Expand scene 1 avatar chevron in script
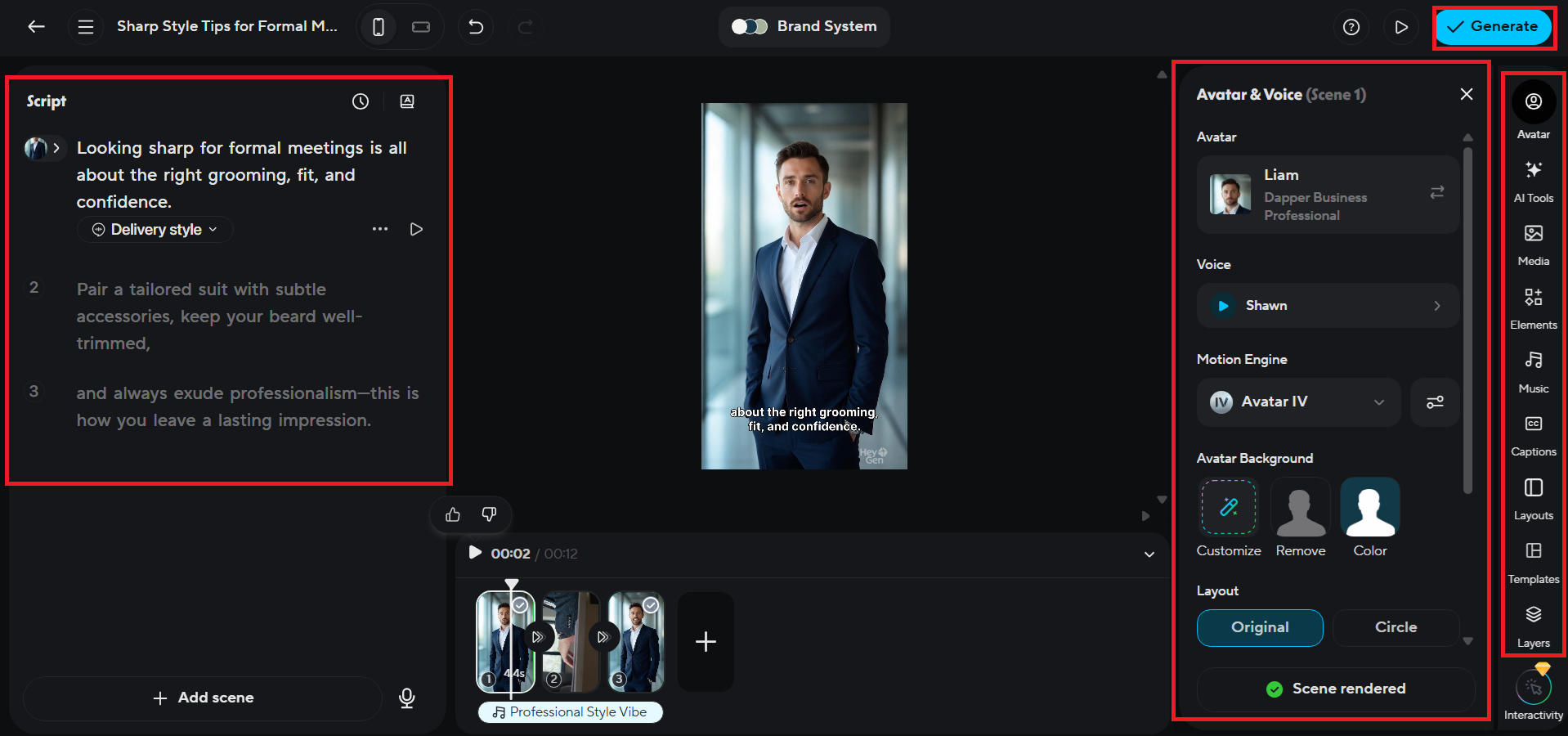This screenshot has height=736, width=1568. 56,148
